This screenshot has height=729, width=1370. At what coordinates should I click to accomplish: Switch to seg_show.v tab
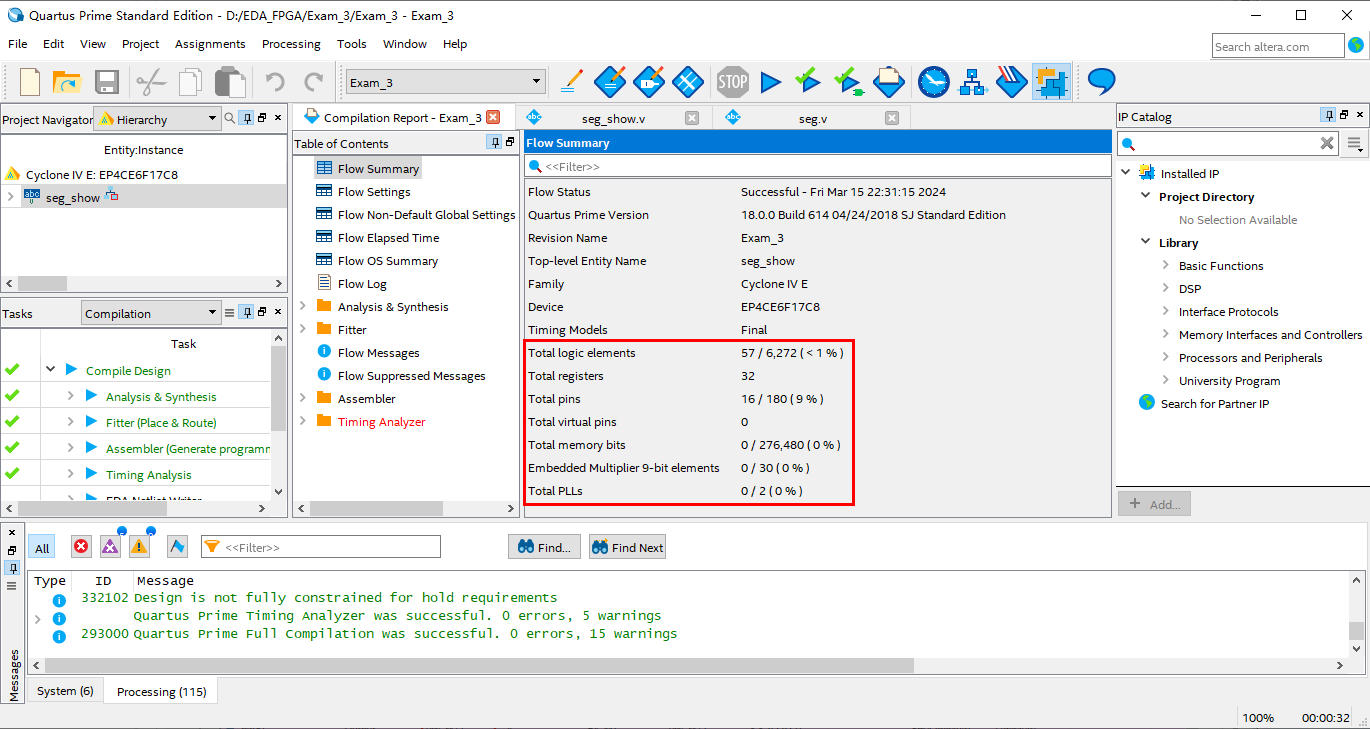pyautogui.click(x=613, y=118)
